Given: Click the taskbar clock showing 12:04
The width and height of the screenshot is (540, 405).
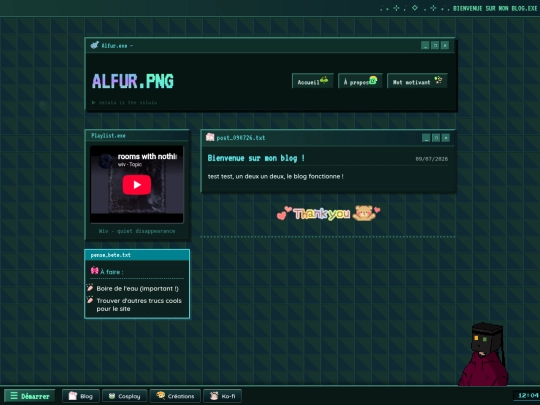Looking at the screenshot, I should pos(528,395).
